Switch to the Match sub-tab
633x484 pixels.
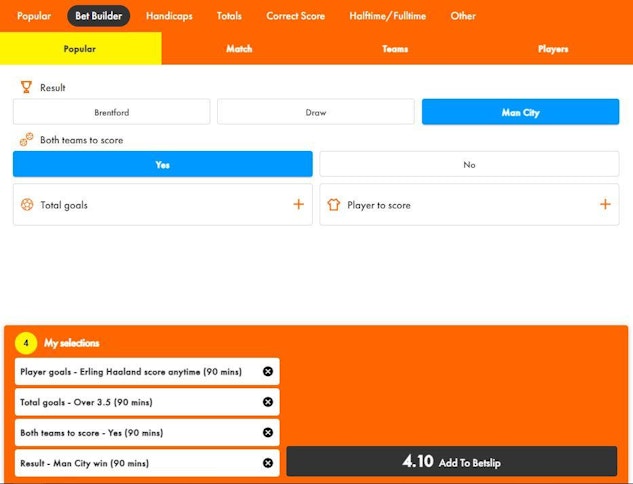[x=239, y=48]
